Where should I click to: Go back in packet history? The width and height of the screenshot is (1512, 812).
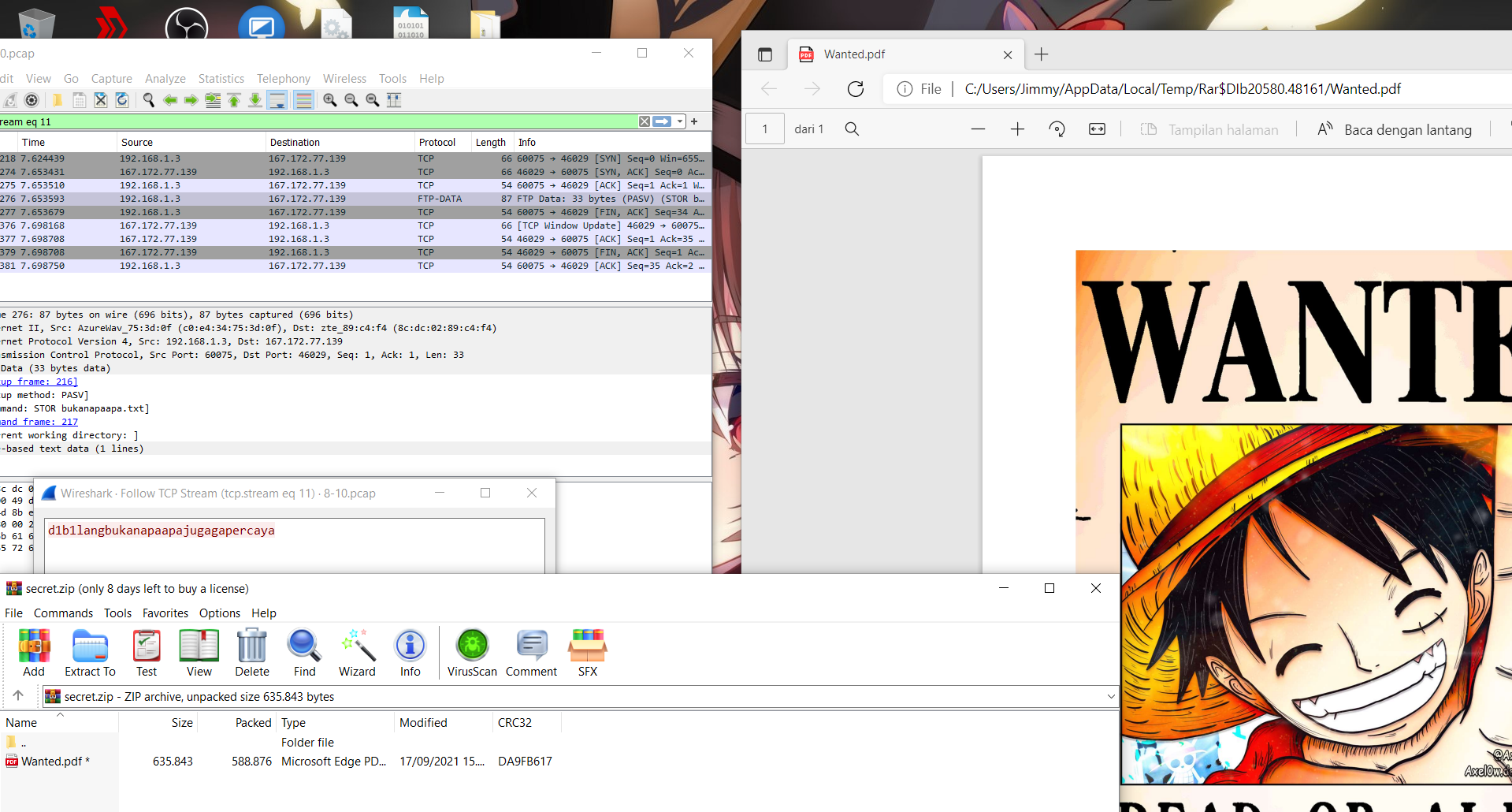point(169,100)
